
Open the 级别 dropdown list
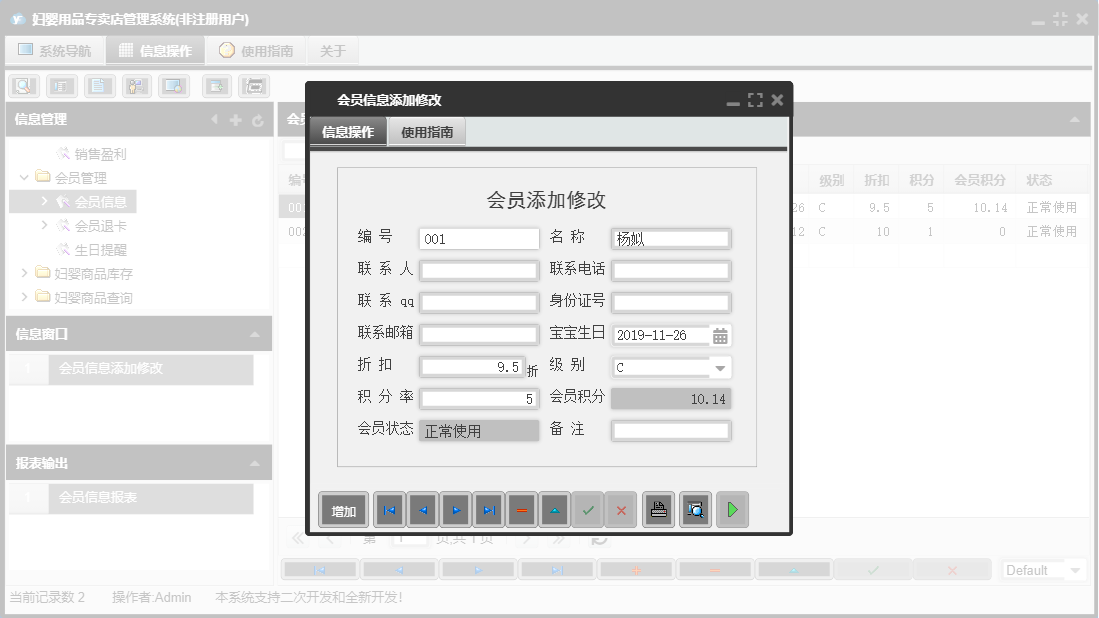pos(721,367)
